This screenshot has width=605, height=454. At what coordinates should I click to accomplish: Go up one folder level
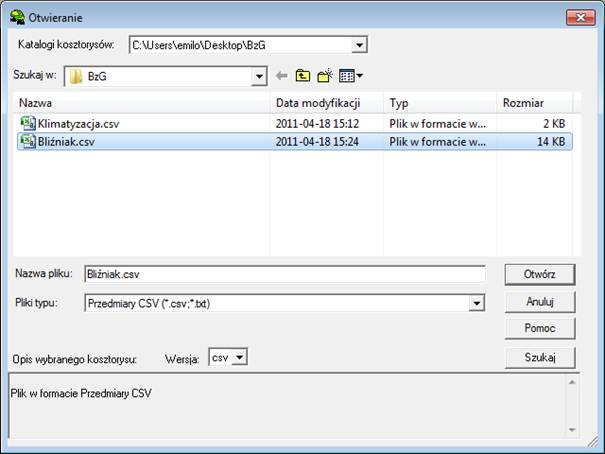point(303,76)
